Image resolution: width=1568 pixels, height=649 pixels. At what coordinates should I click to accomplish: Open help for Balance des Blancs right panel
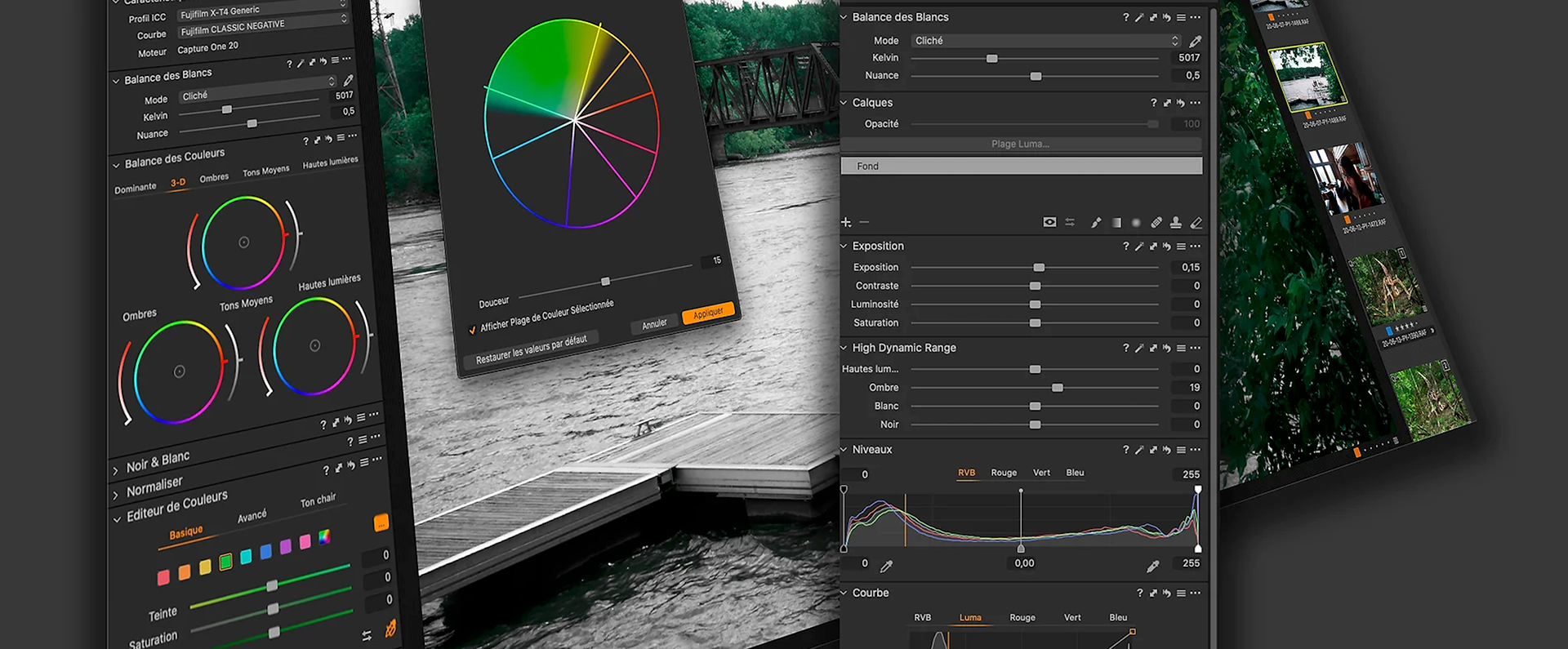point(1126,17)
